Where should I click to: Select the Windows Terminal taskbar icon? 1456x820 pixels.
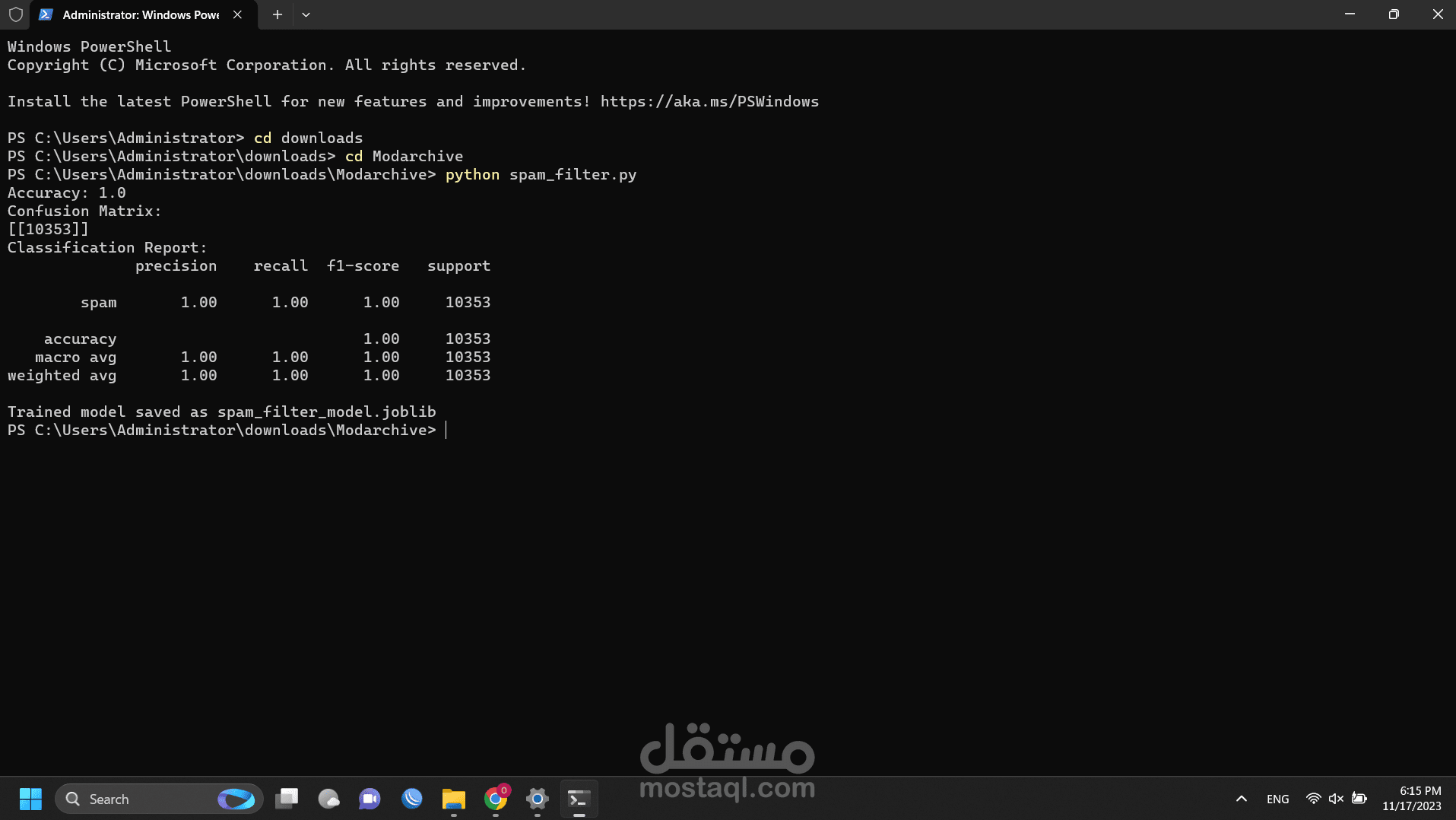[x=579, y=799]
